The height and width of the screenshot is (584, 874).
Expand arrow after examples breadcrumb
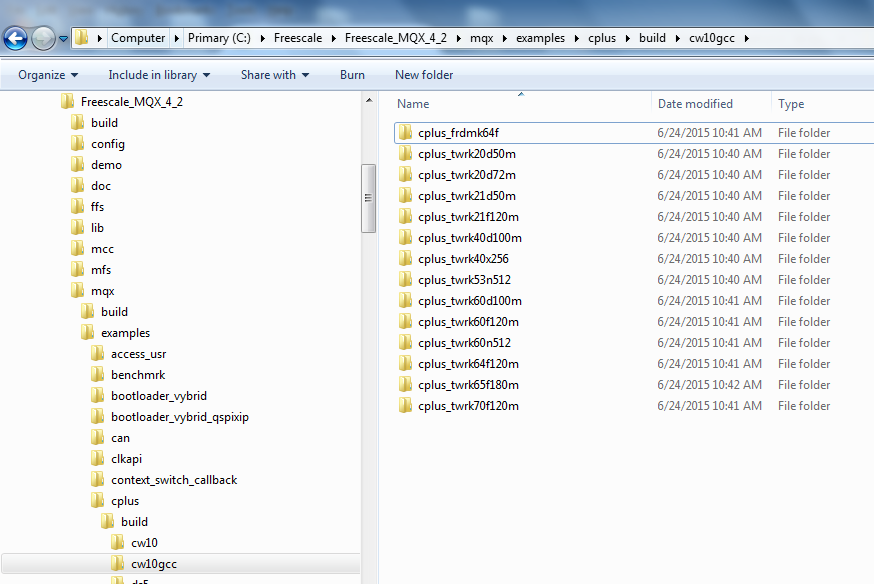click(x=576, y=38)
